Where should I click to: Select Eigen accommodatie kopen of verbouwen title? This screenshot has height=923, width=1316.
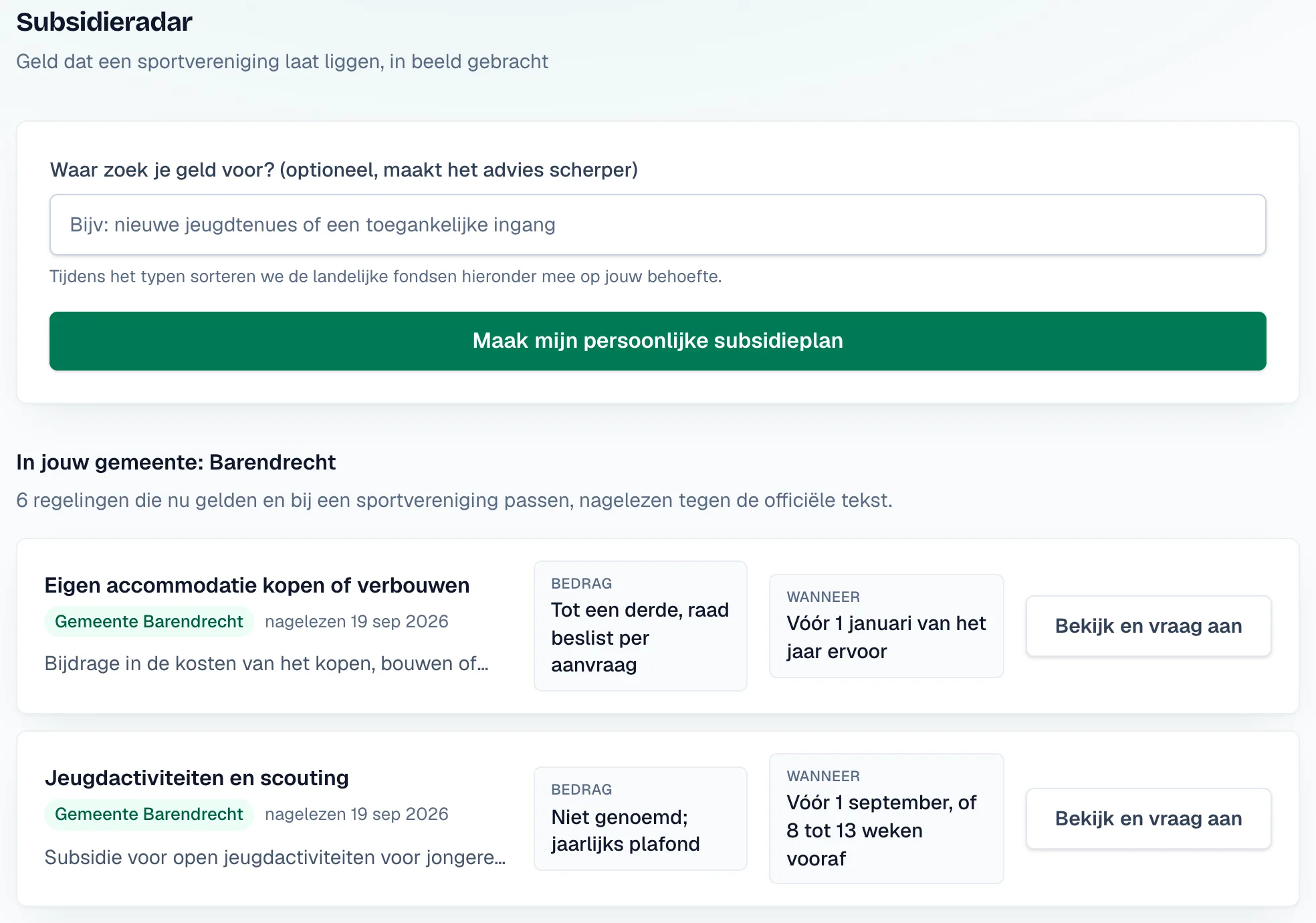pyautogui.click(x=257, y=585)
